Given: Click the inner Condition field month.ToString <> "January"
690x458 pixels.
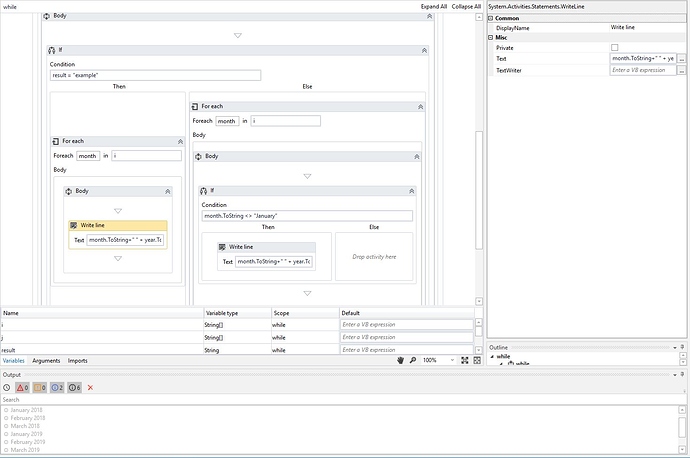Looking at the screenshot, I should pos(307,216).
